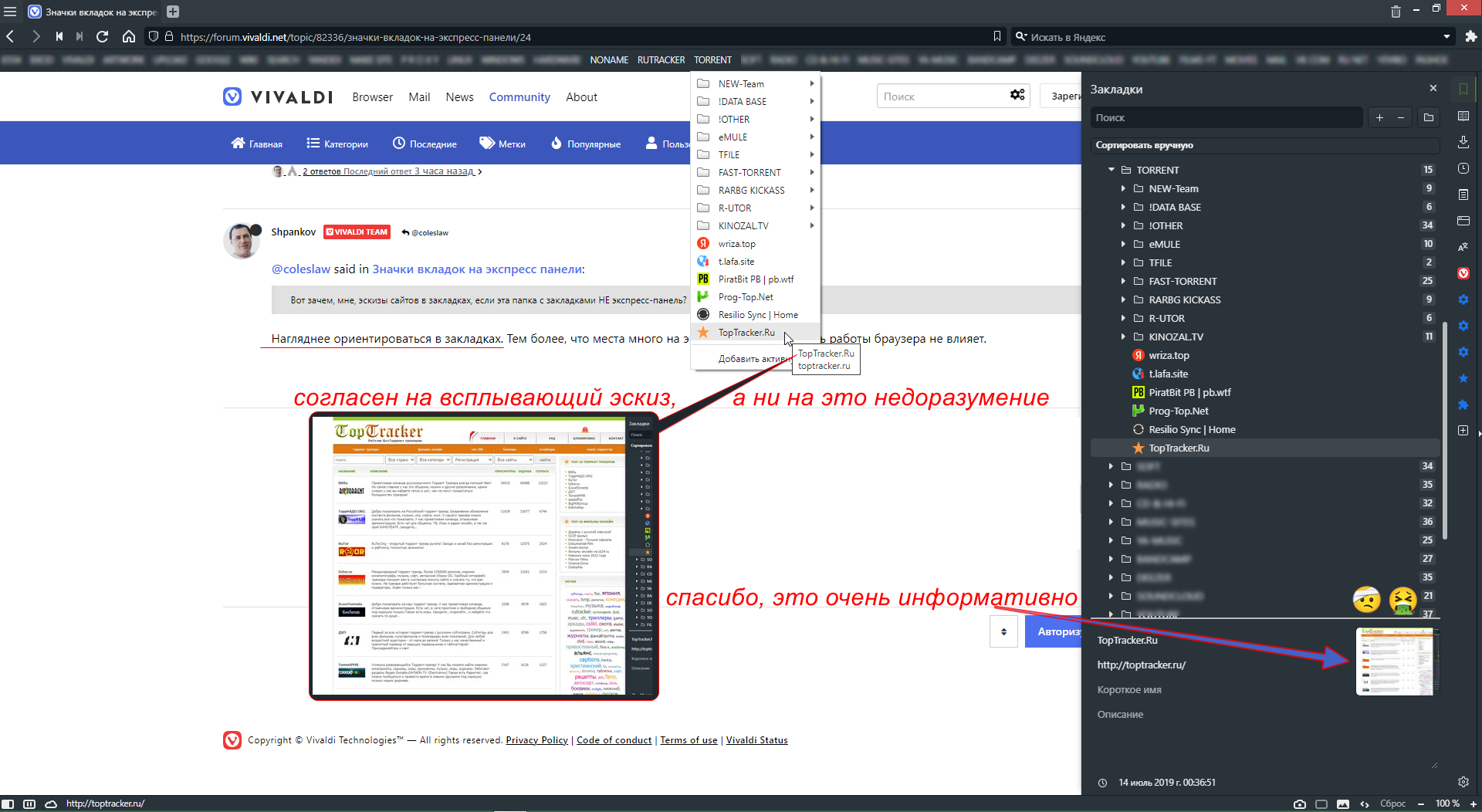Screen dimensions: 1482x812
Task: Open the Translate side panel
Action: pyautogui.click(x=1463, y=247)
